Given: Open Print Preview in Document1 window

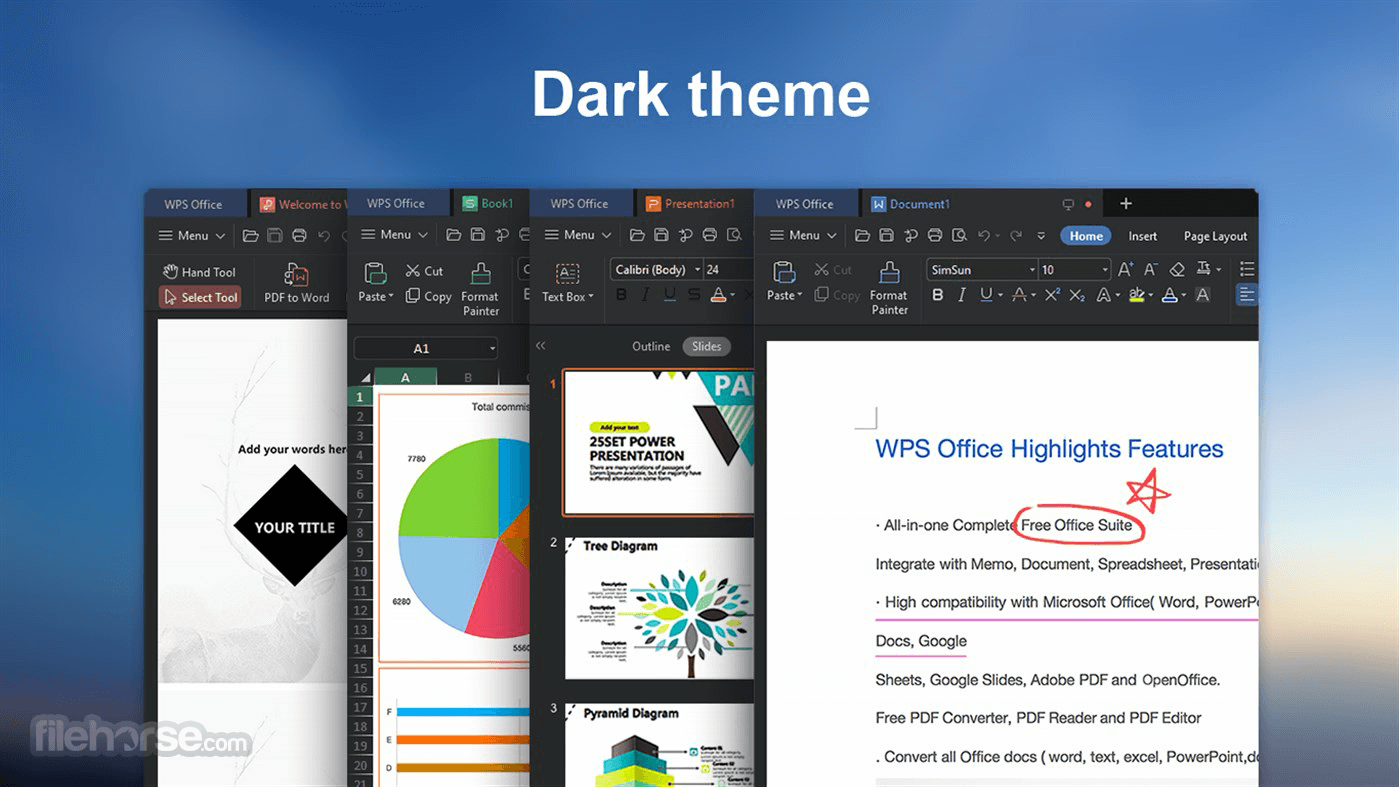Looking at the screenshot, I should coord(959,236).
